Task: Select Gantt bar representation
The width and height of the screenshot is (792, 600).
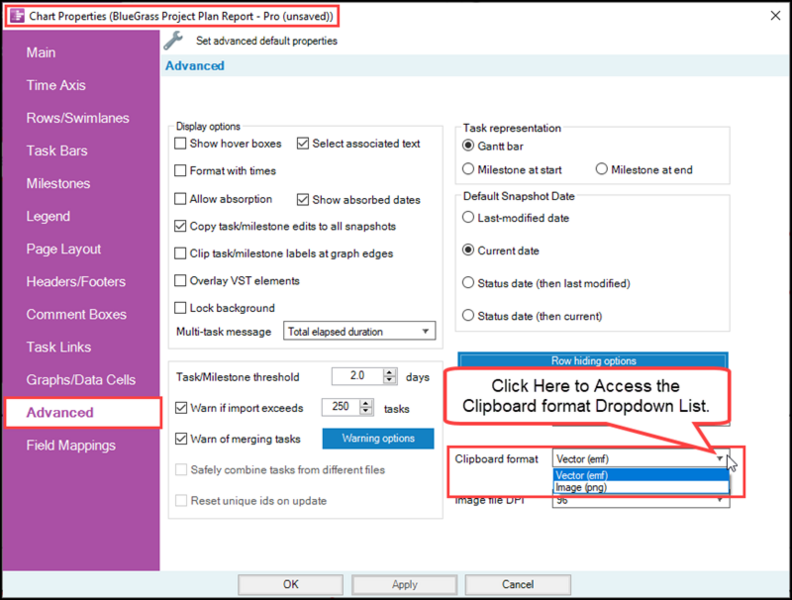Action: [468, 146]
